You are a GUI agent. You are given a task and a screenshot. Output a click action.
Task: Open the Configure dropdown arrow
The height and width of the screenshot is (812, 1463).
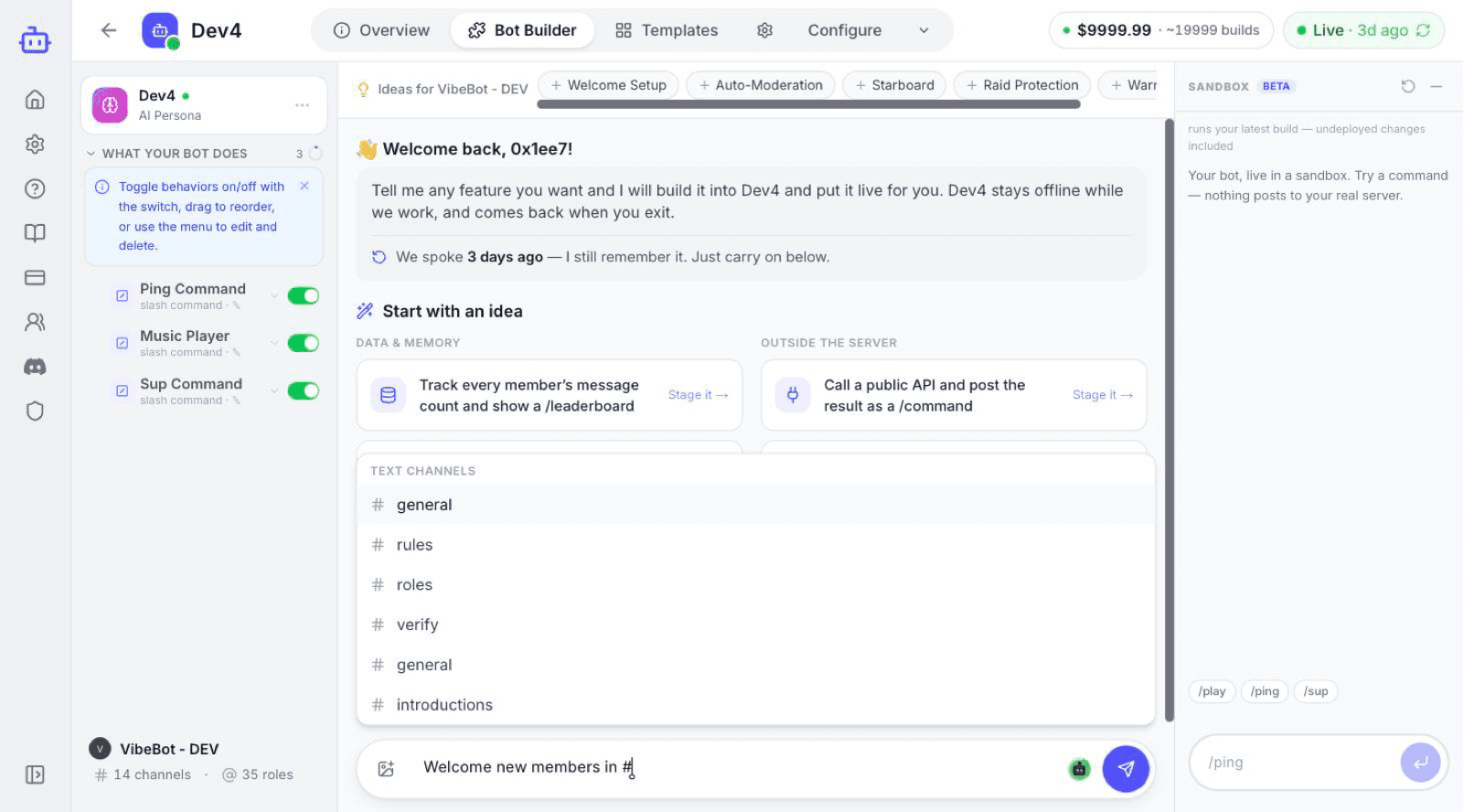(924, 30)
